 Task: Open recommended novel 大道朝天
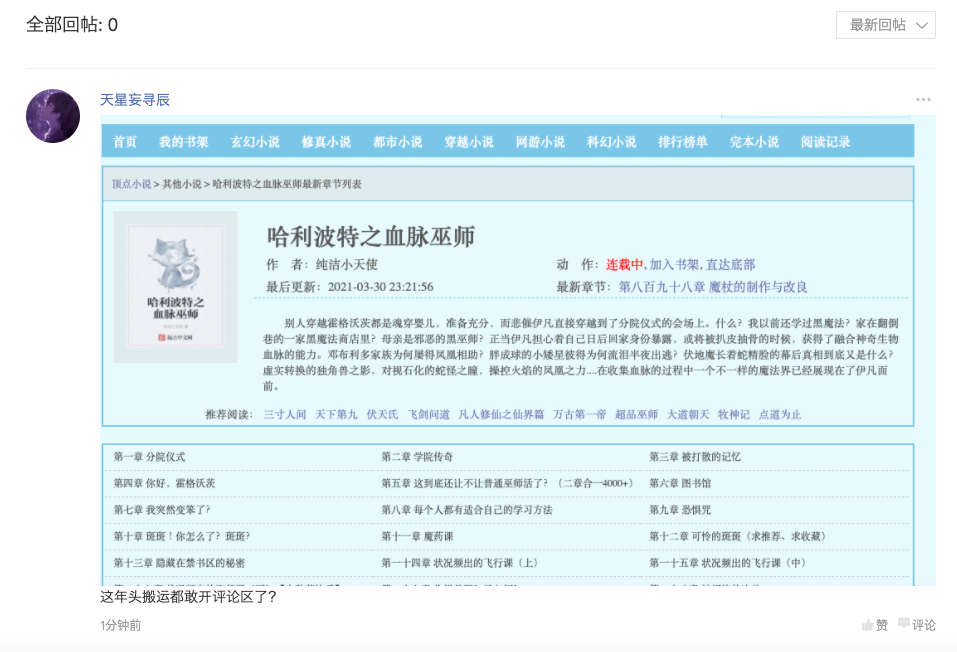pos(688,415)
